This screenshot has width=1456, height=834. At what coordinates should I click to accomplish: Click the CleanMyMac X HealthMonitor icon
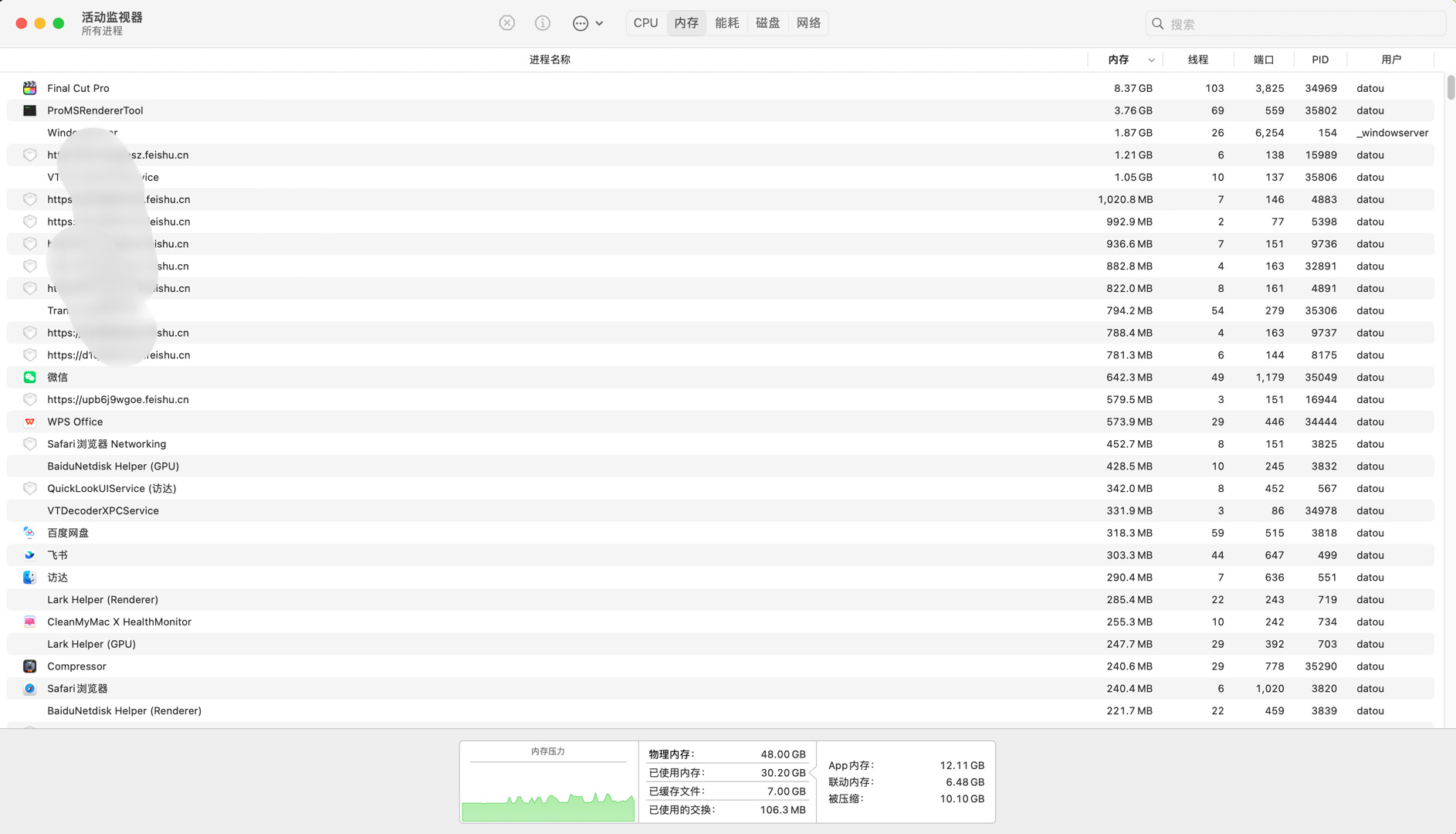point(29,622)
